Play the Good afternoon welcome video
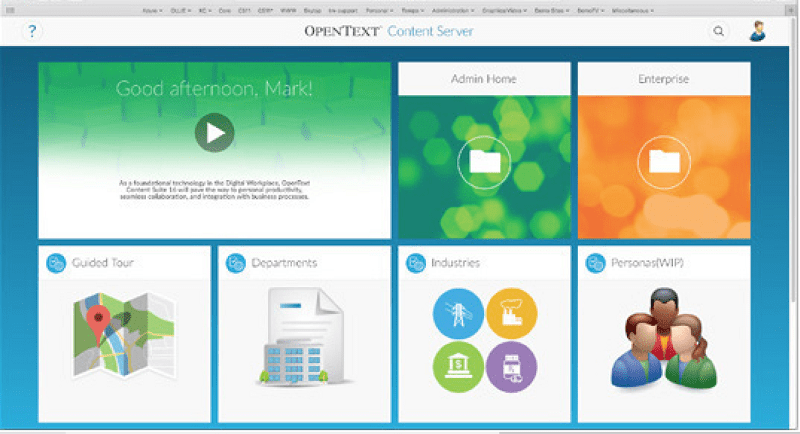The width and height of the screenshot is (800, 434). click(214, 133)
